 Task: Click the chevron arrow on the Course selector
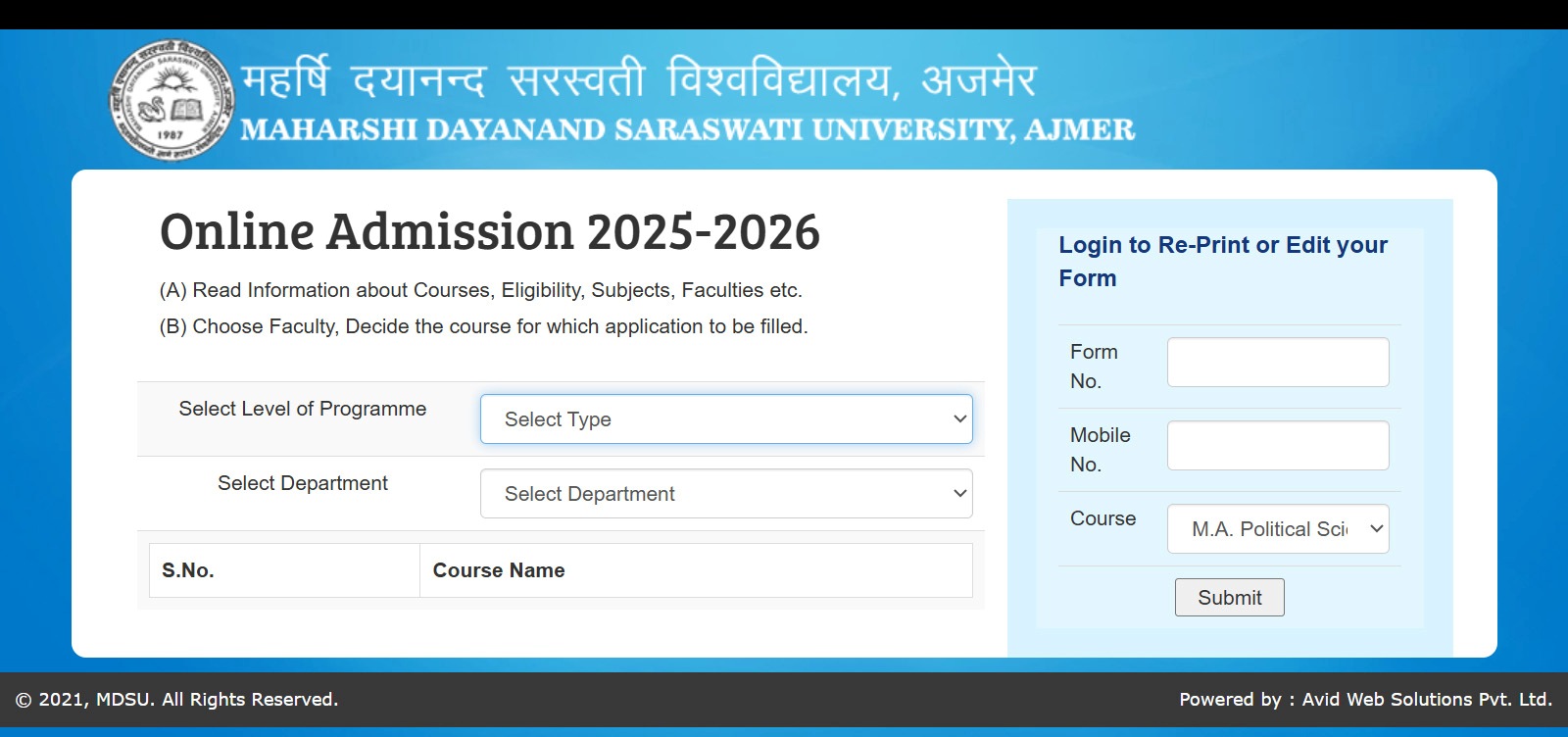coord(1377,529)
